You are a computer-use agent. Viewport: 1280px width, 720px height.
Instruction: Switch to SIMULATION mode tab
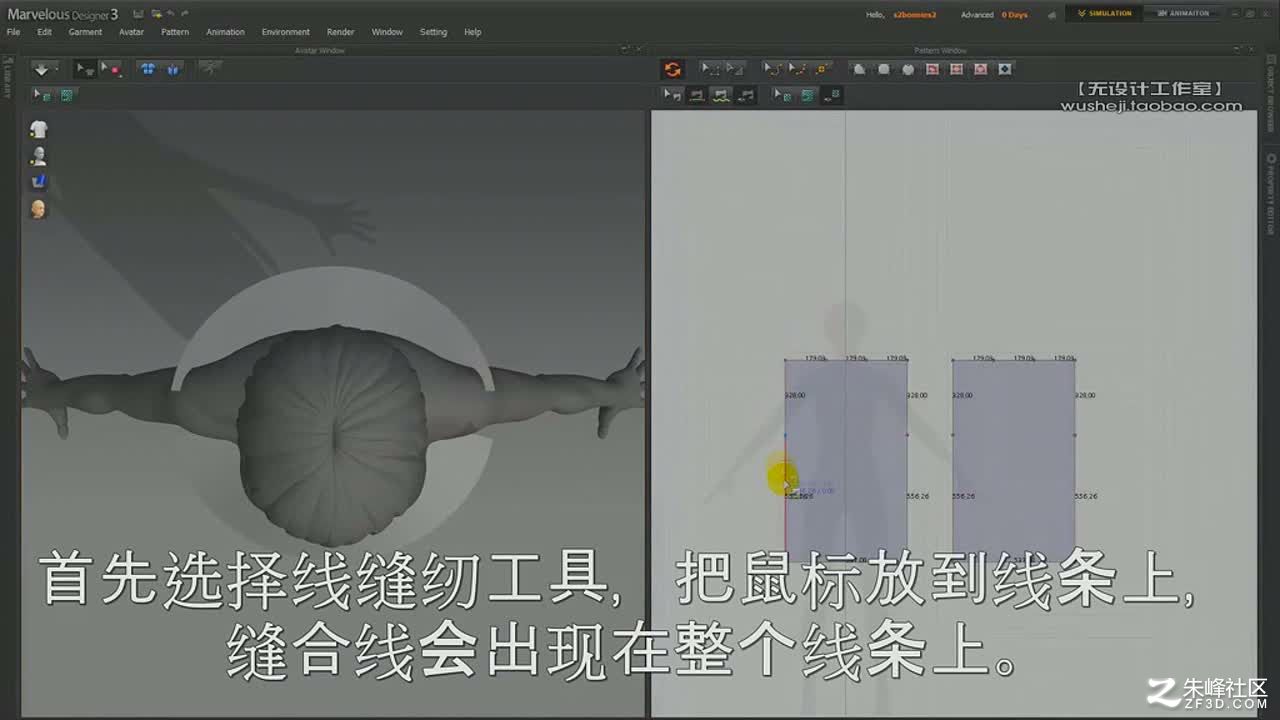(1105, 14)
